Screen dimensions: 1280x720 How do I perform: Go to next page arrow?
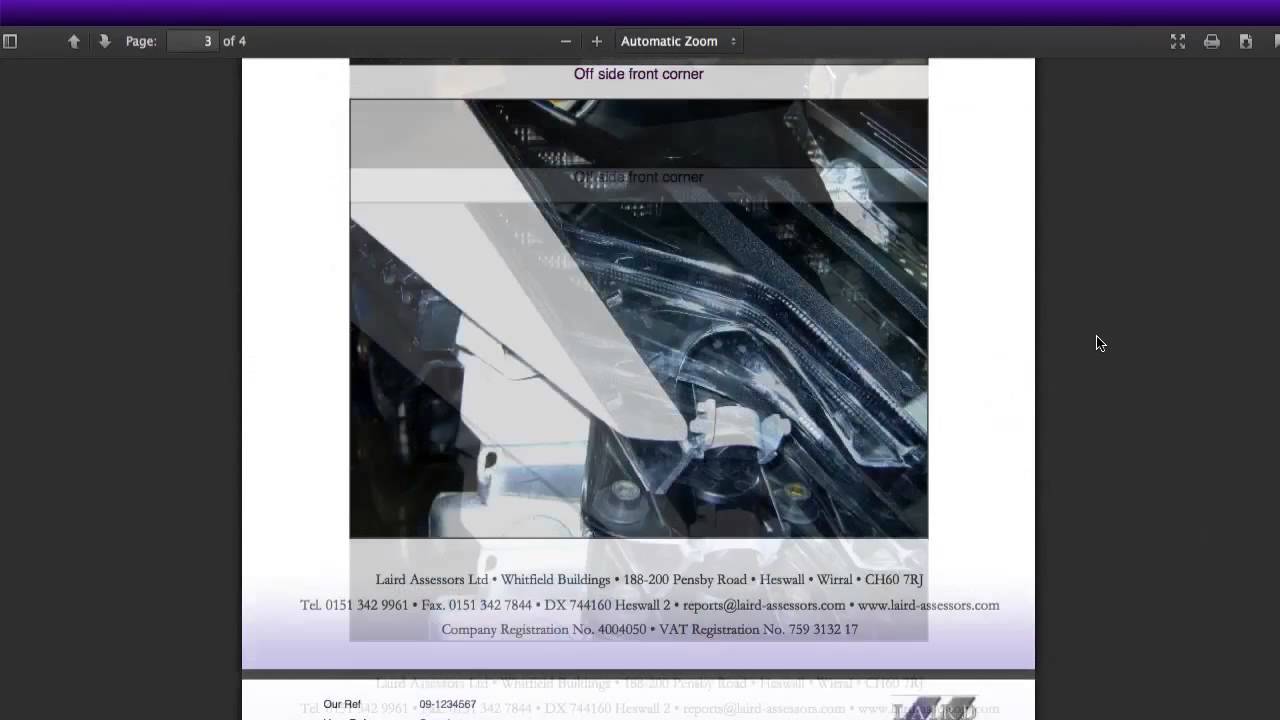click(104, 41)
